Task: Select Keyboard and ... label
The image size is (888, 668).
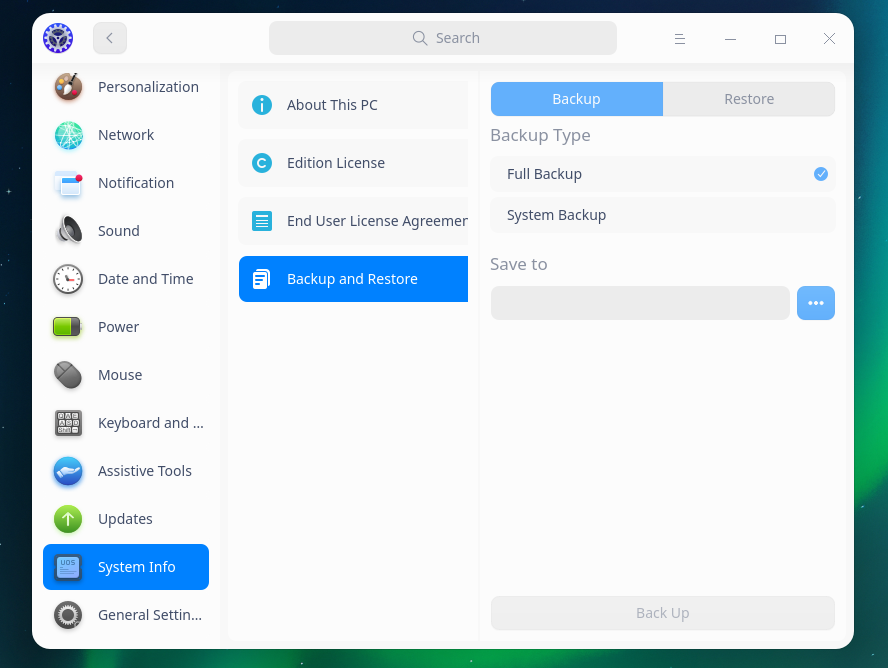Action: click(151, 423)
